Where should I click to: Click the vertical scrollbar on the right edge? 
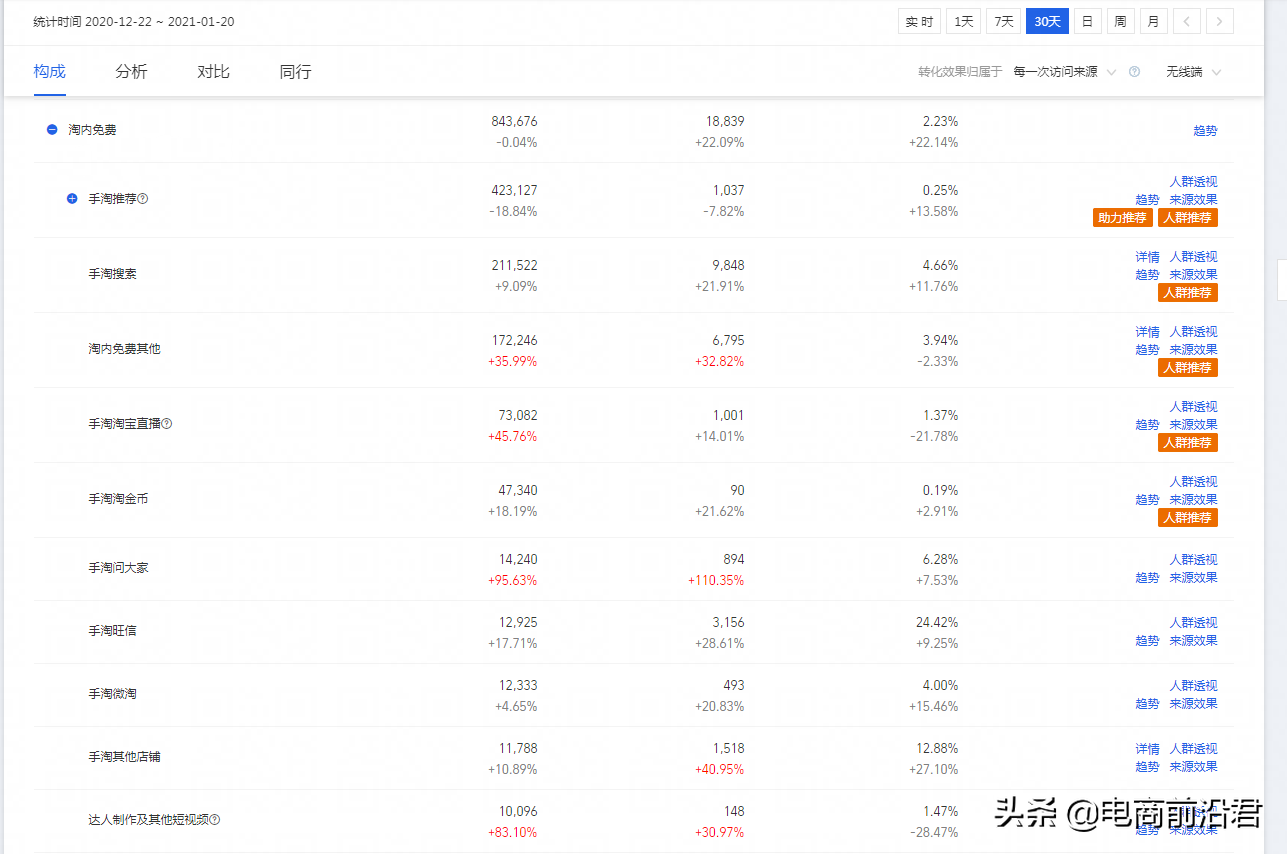point(1281,283)
